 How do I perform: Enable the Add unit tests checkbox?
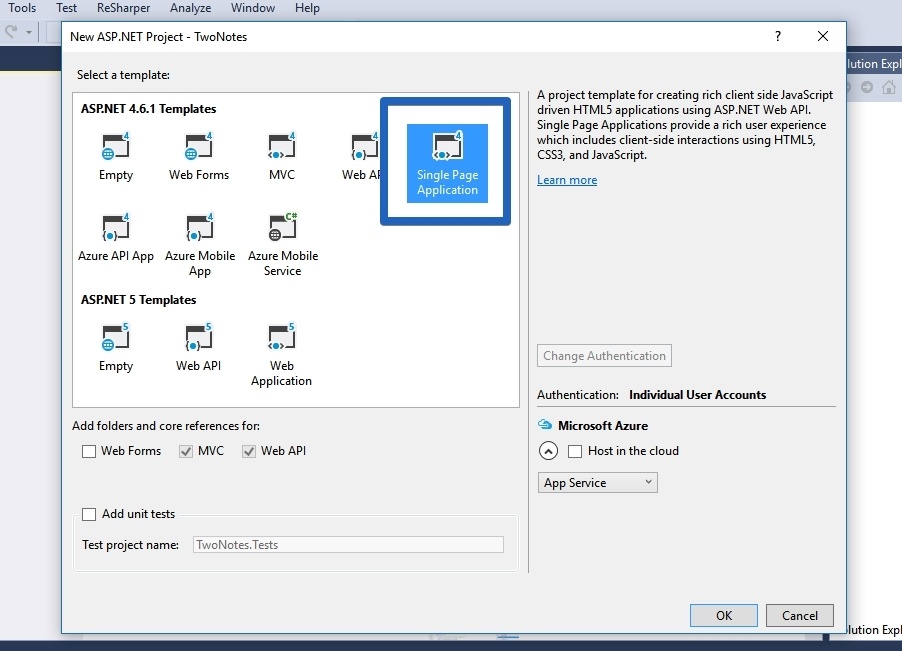tap(89, 514)
